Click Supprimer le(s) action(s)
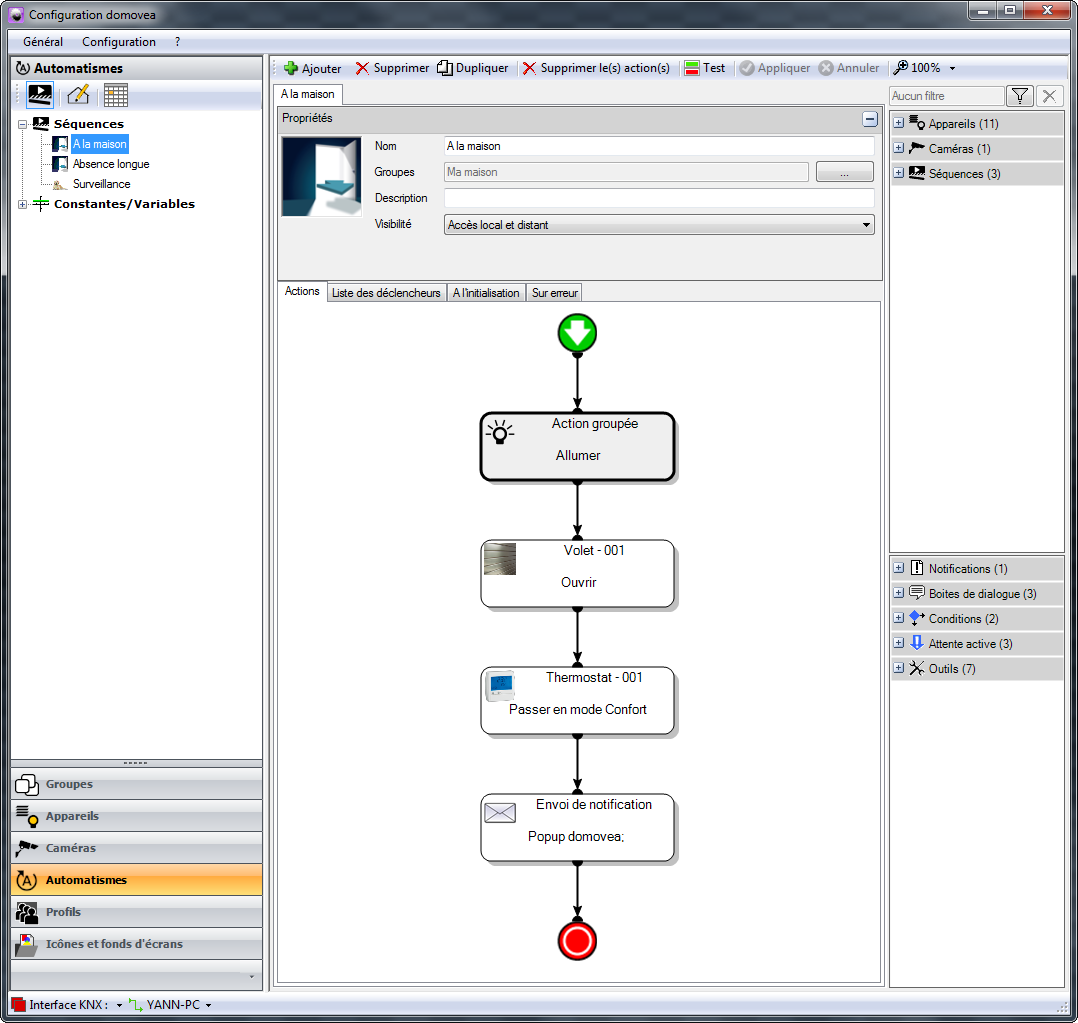The width and height of the screenshot is (1078, 1023). (596, 68)
